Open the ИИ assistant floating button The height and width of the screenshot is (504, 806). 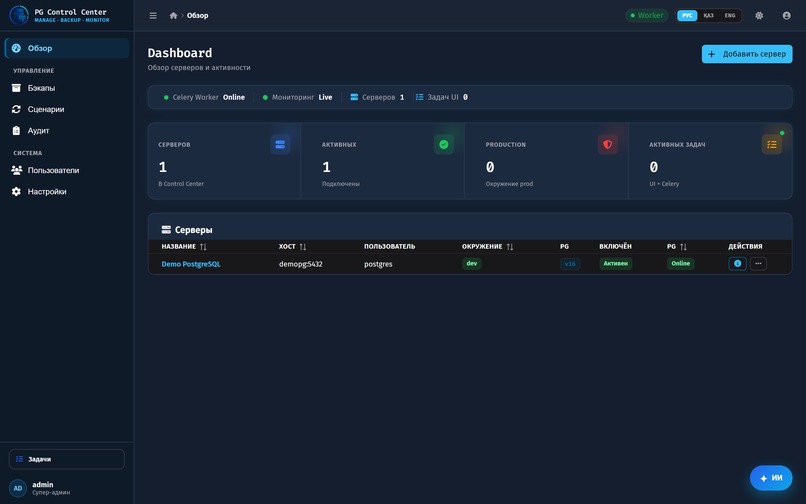(x=771, y=478)
